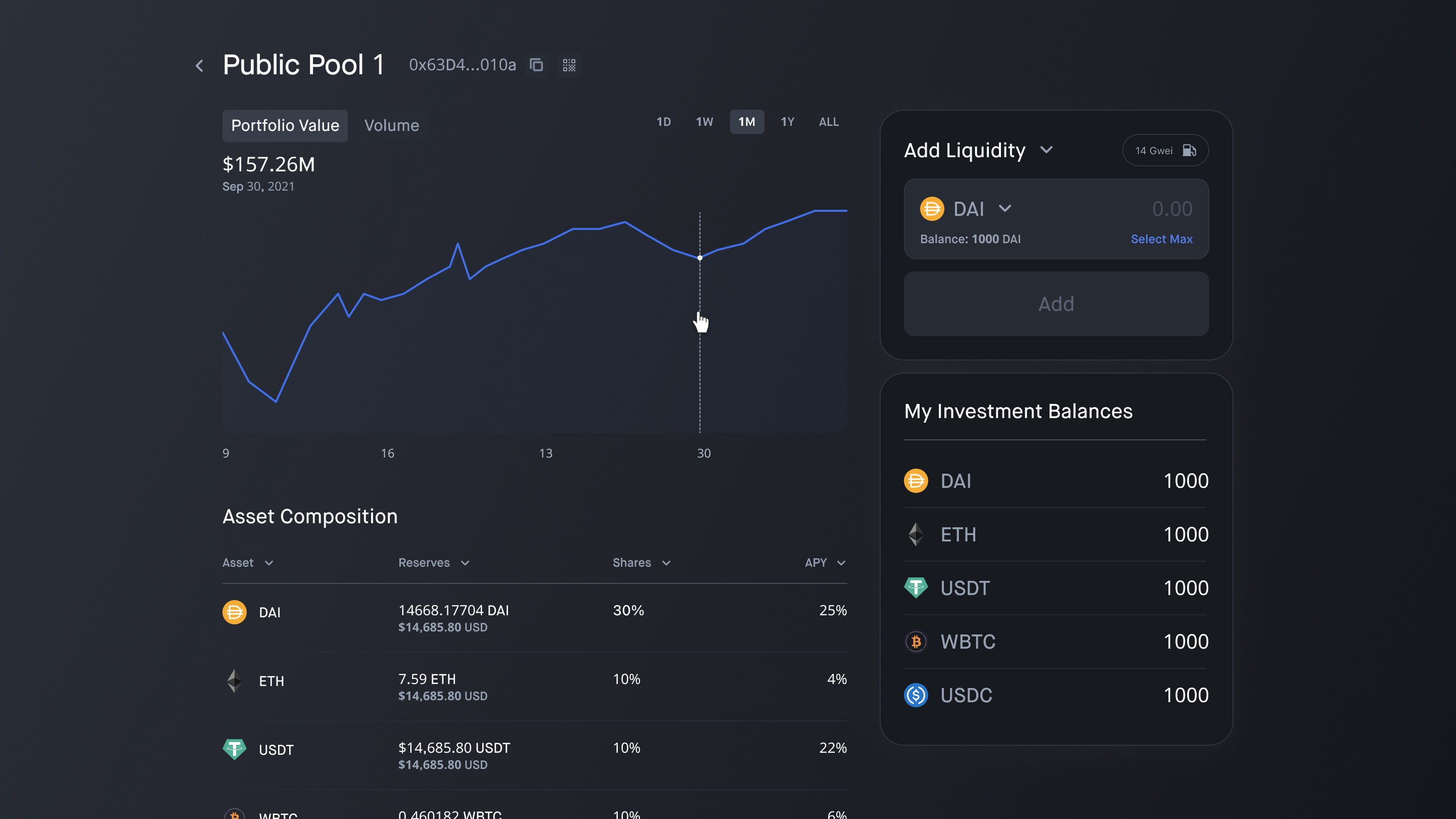1456x819 pixels.
Task: Click the WBTC icon in investment balances
Action: [916, 642]
